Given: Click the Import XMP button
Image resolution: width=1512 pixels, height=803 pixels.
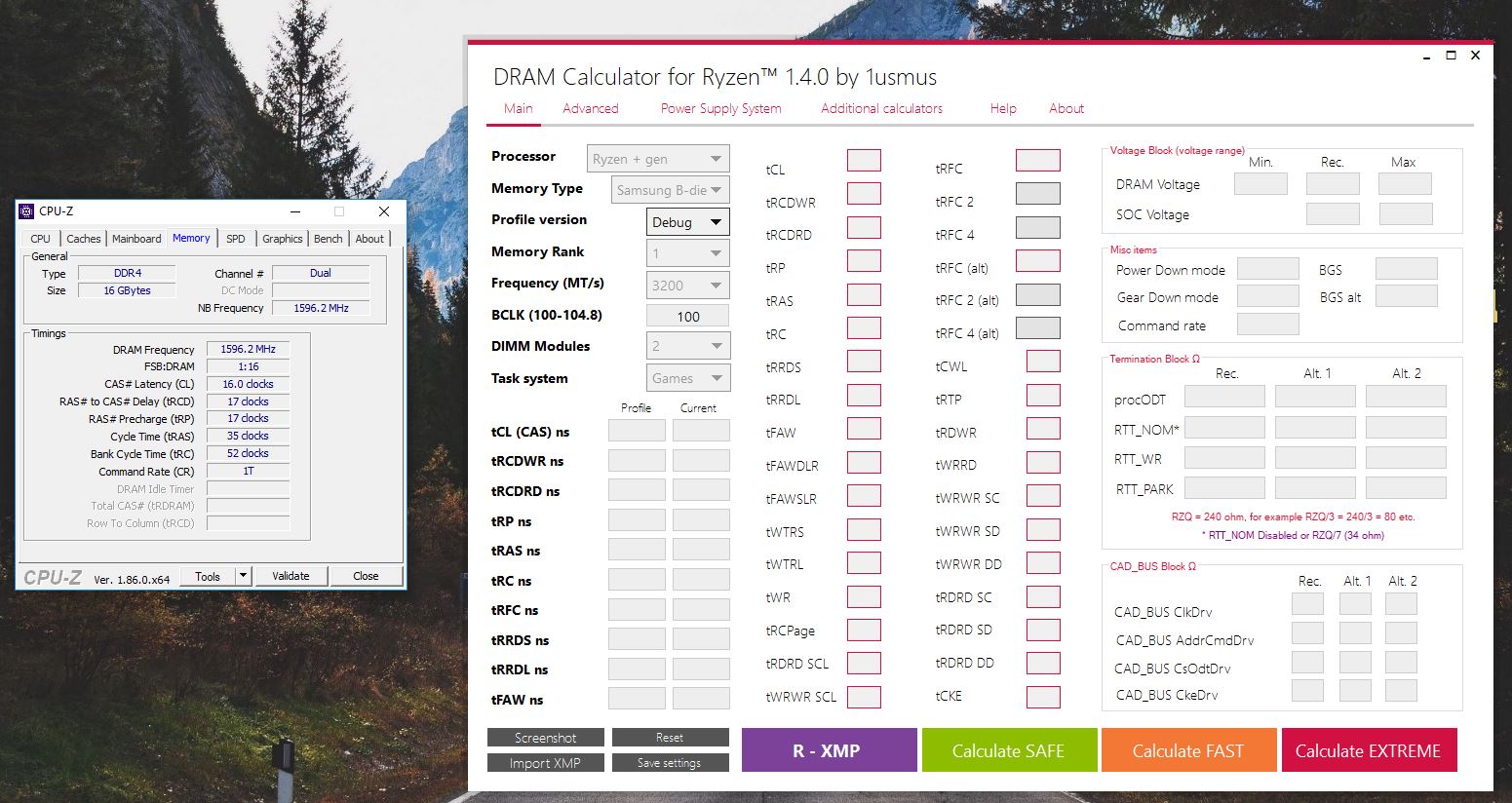Looking at the screenshot, I should click(x=546, y=763).
